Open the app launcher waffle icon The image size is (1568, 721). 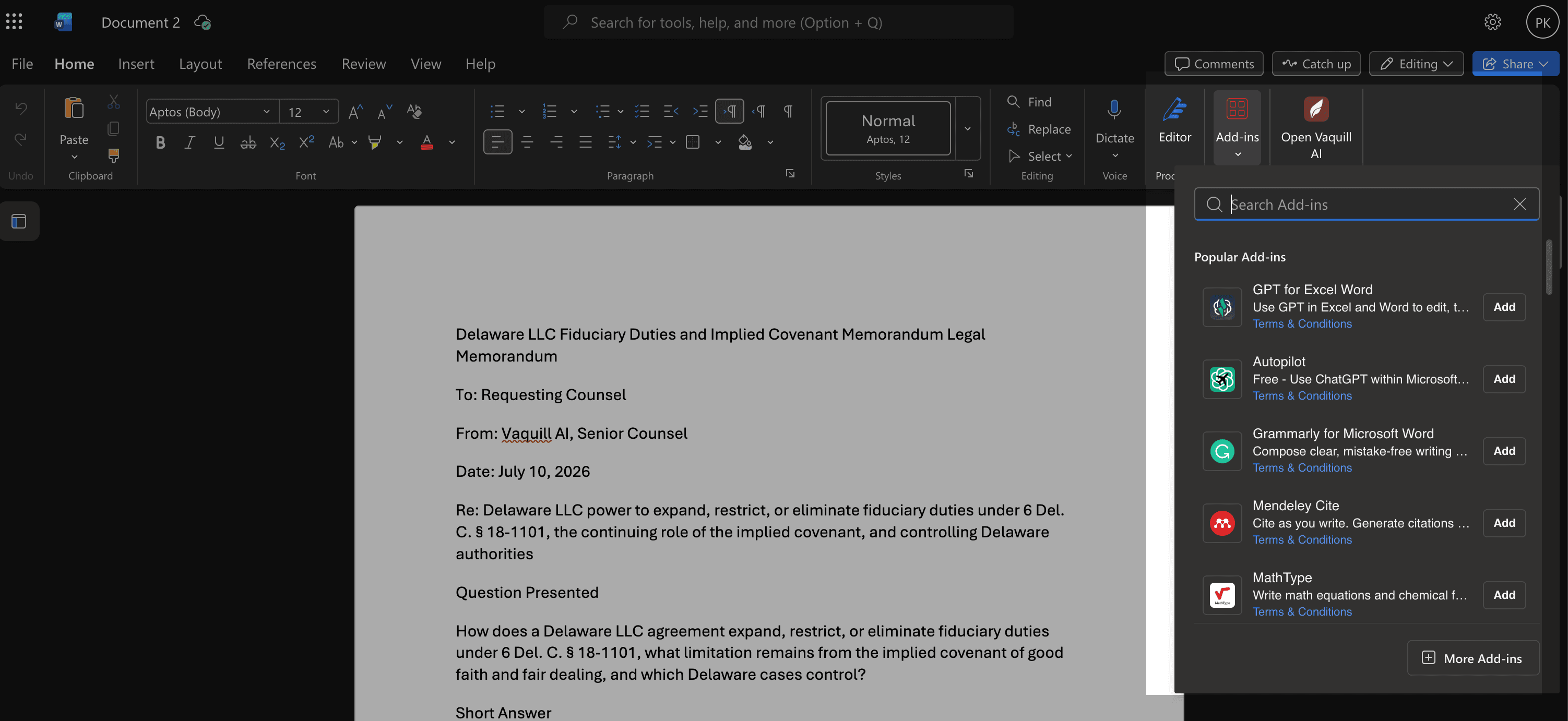pos(14,22)
